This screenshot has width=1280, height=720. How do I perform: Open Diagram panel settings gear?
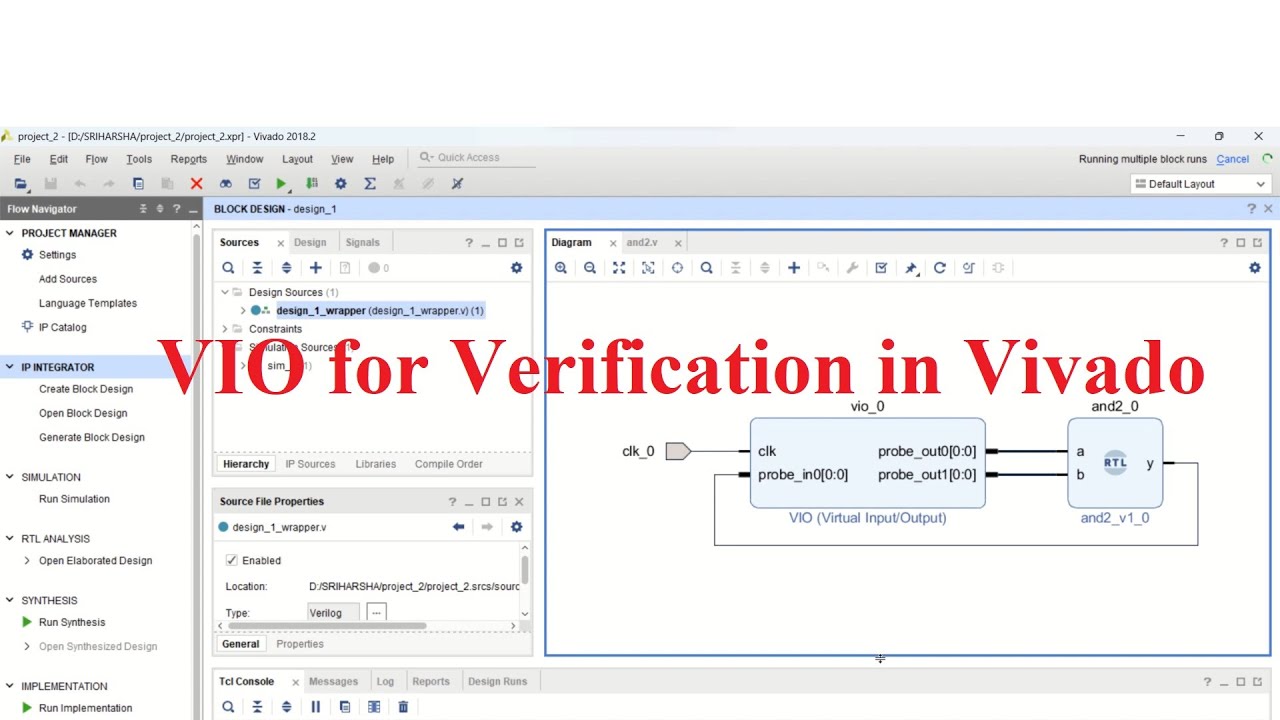pos(1255,268)
